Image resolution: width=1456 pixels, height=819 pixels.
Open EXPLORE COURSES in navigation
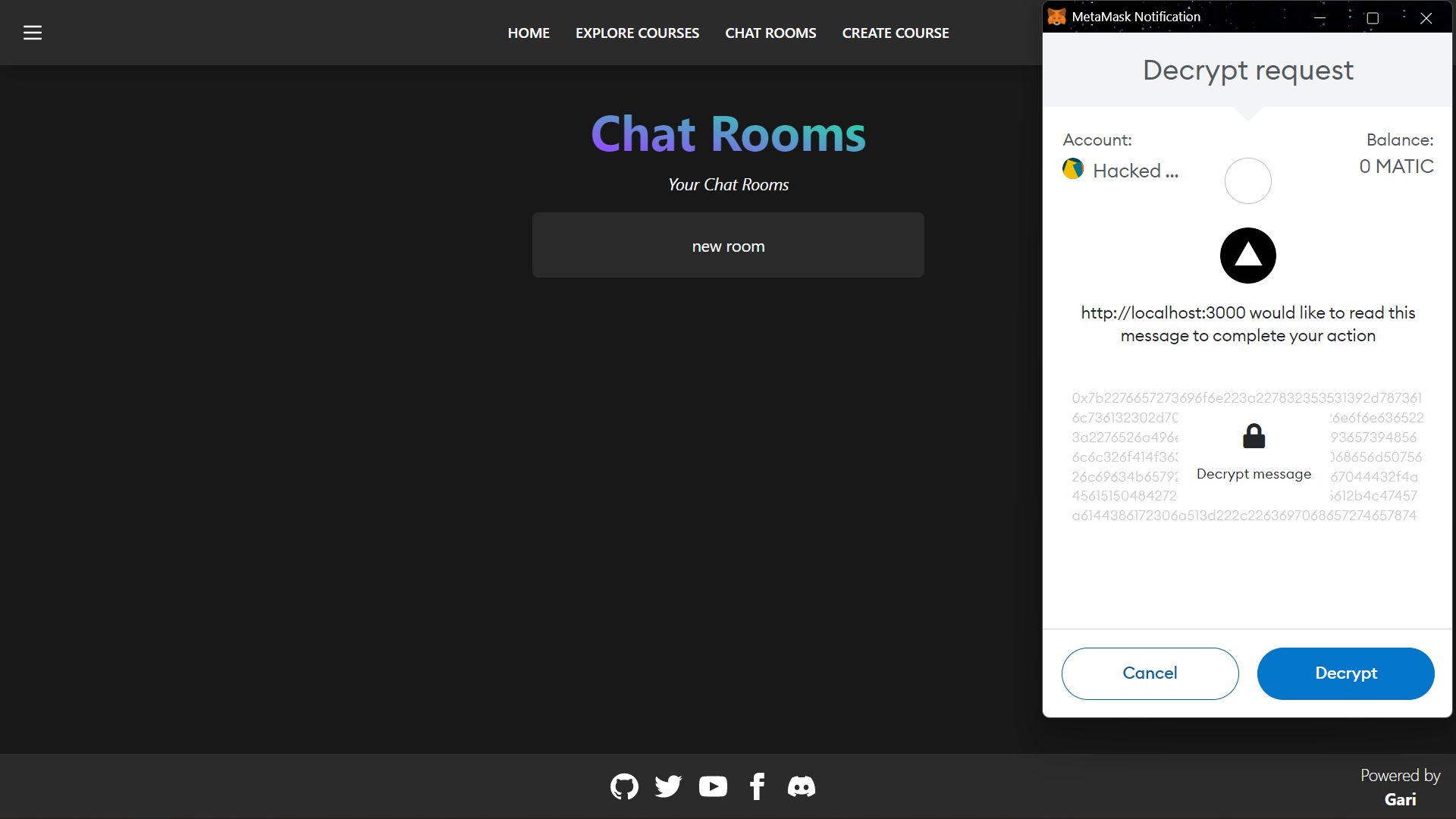coord(637,33)
